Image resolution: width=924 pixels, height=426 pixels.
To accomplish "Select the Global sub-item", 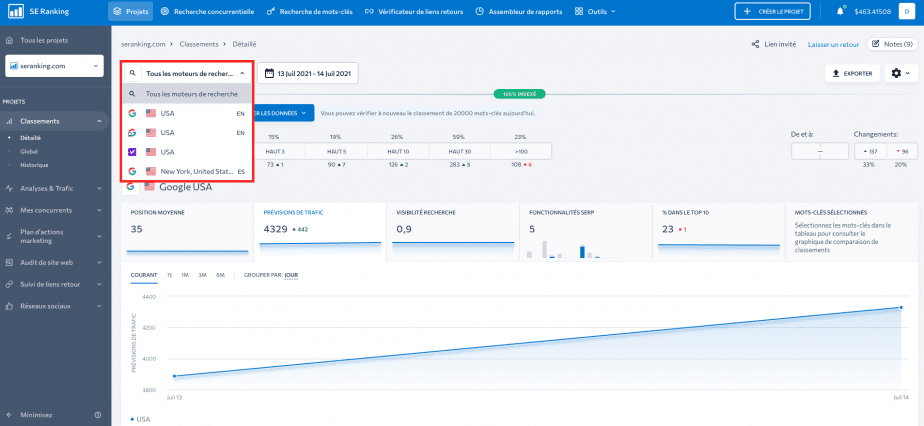I will (x=28, y=151).
